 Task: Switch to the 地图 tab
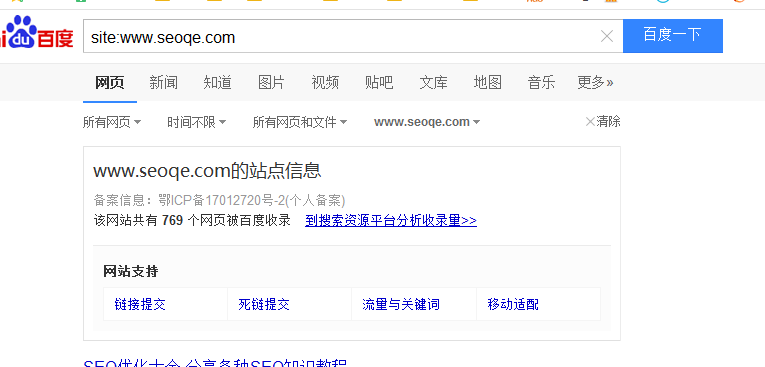click(x=487, y=82)
